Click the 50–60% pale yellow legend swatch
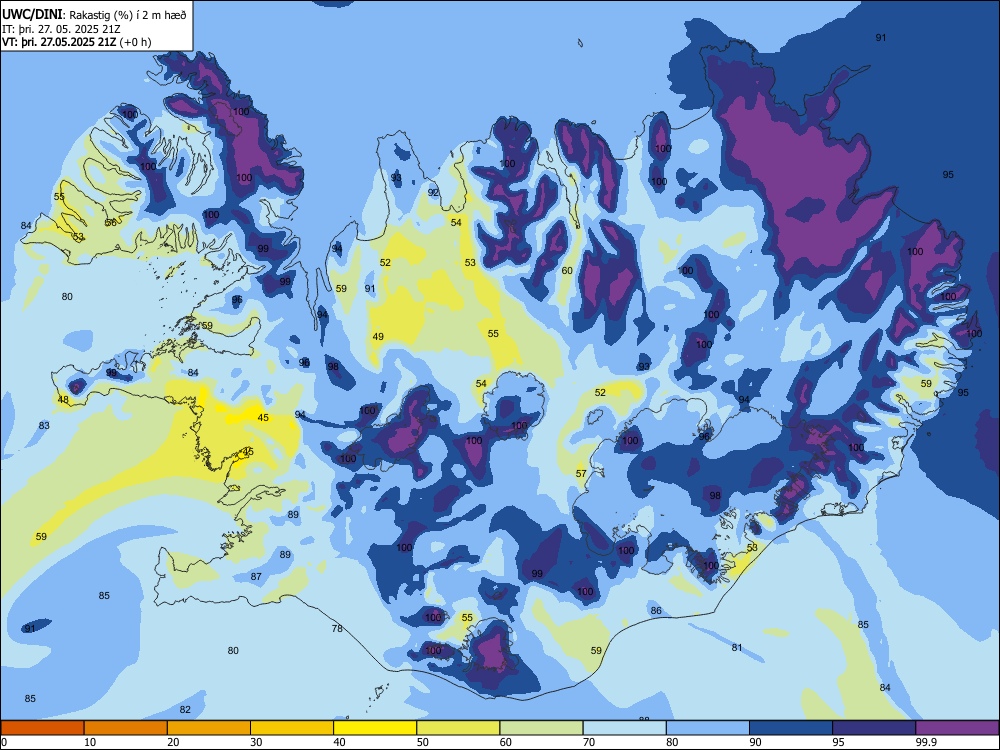The height and width of the screenshot is (750, 1000). point(458,727)
